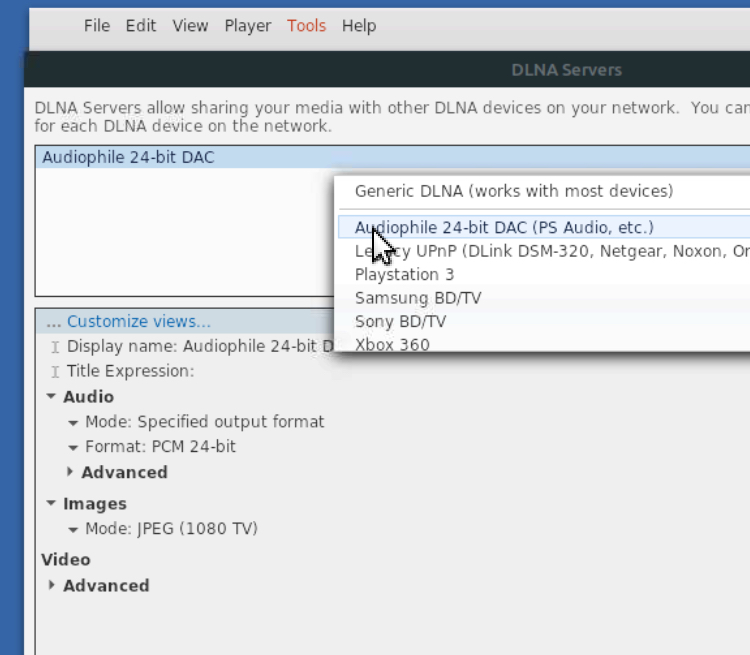
Task: Open the Audio Mode dropdown arrow
Action: tap(73, 423)
